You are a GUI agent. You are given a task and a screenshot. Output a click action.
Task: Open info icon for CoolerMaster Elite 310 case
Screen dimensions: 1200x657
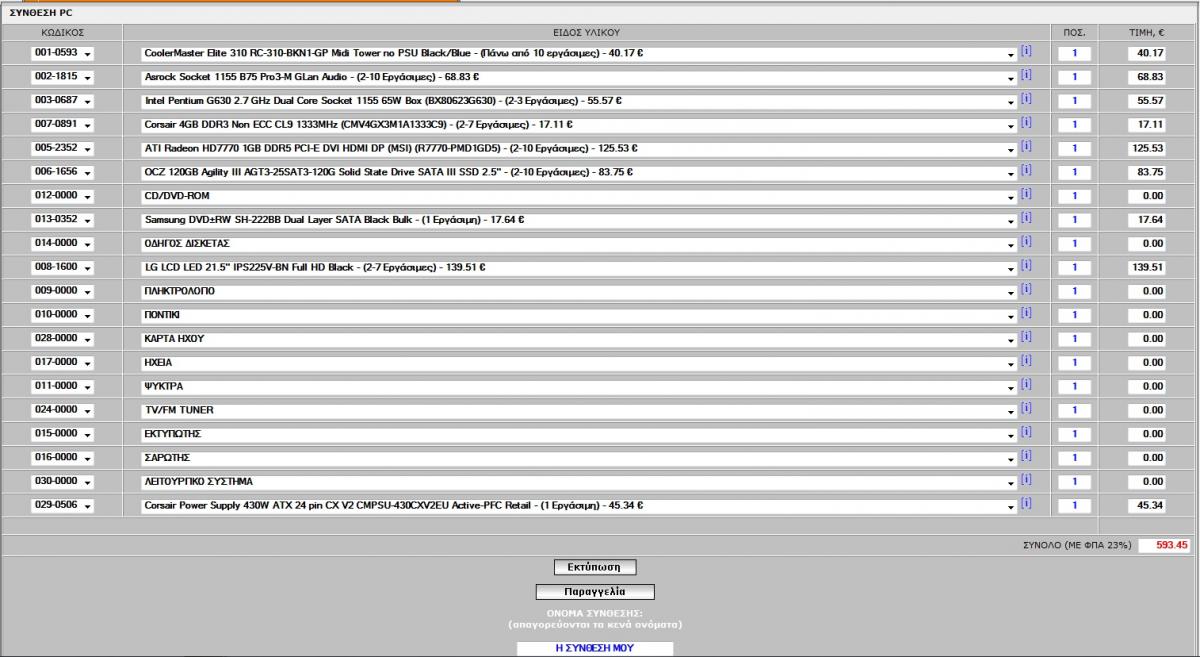(1026, 51)
